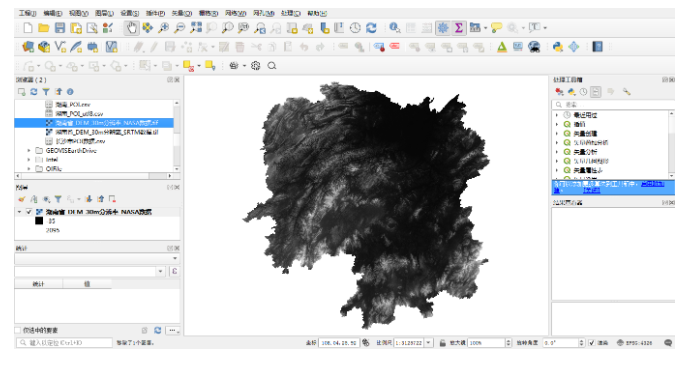Click the ellipsis options button in Statistics panel

(173, 330)
